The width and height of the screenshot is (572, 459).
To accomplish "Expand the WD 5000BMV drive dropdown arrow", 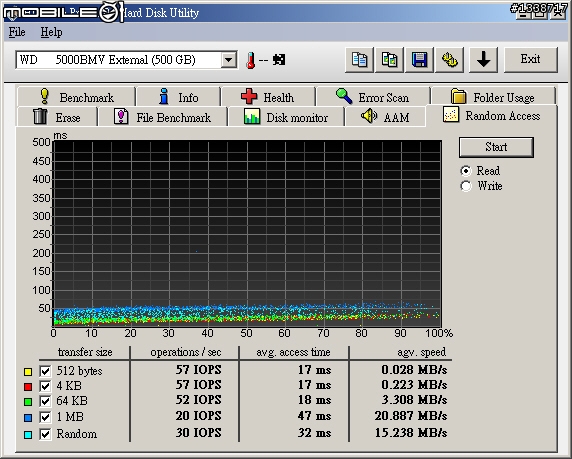I will 228,59.
